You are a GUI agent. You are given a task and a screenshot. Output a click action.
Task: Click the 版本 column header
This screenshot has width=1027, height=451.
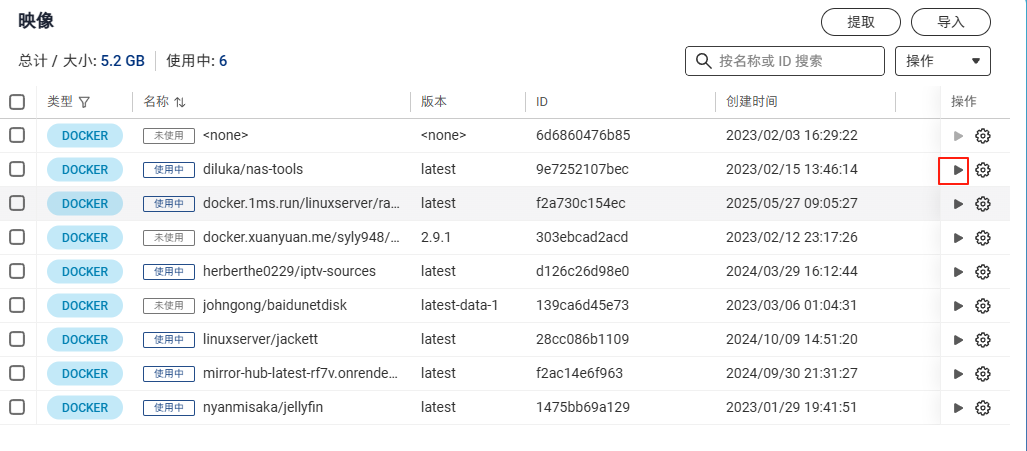434,102
